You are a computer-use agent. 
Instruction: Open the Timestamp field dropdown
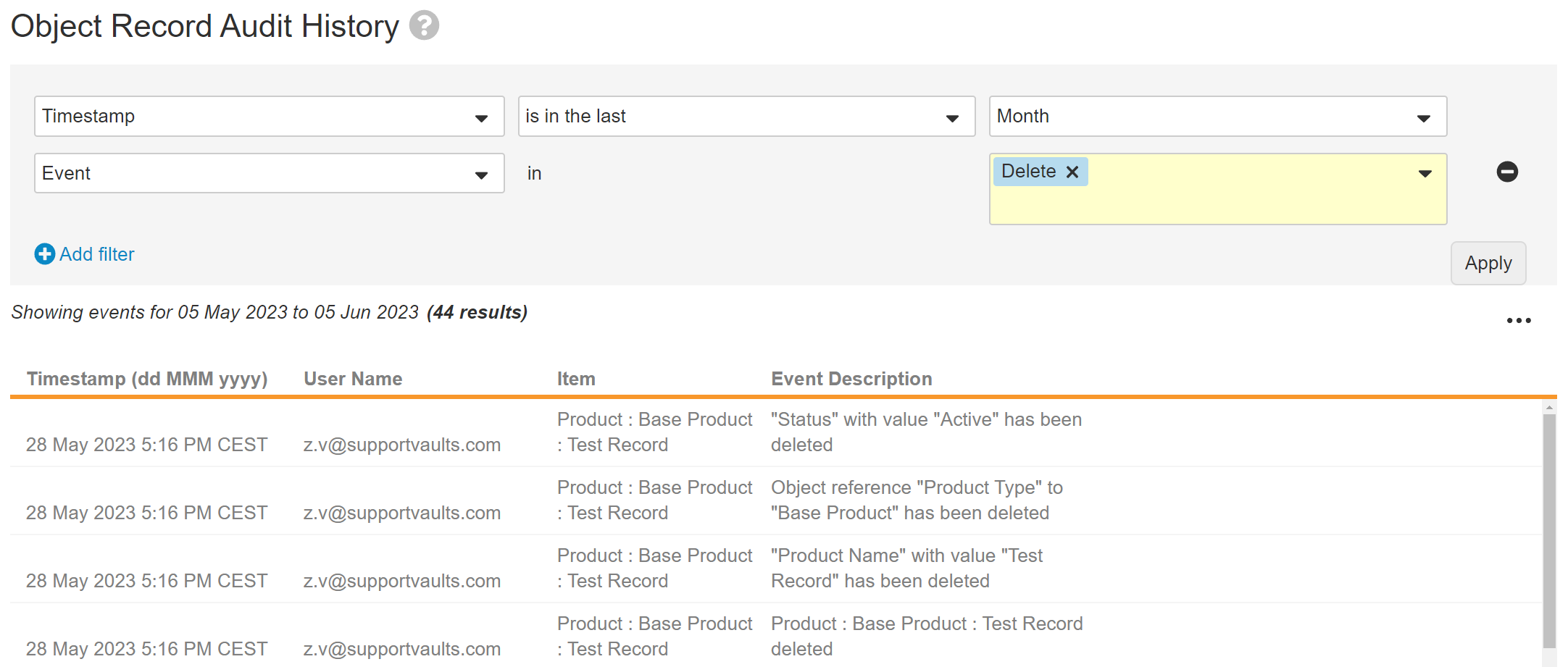pos(481,116)
